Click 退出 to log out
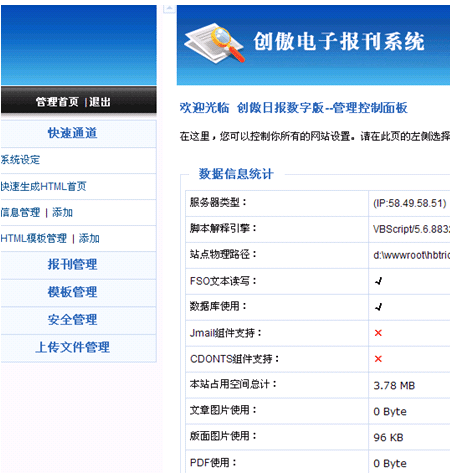This screenshot has width=450, height=476. tap(99, 102)
